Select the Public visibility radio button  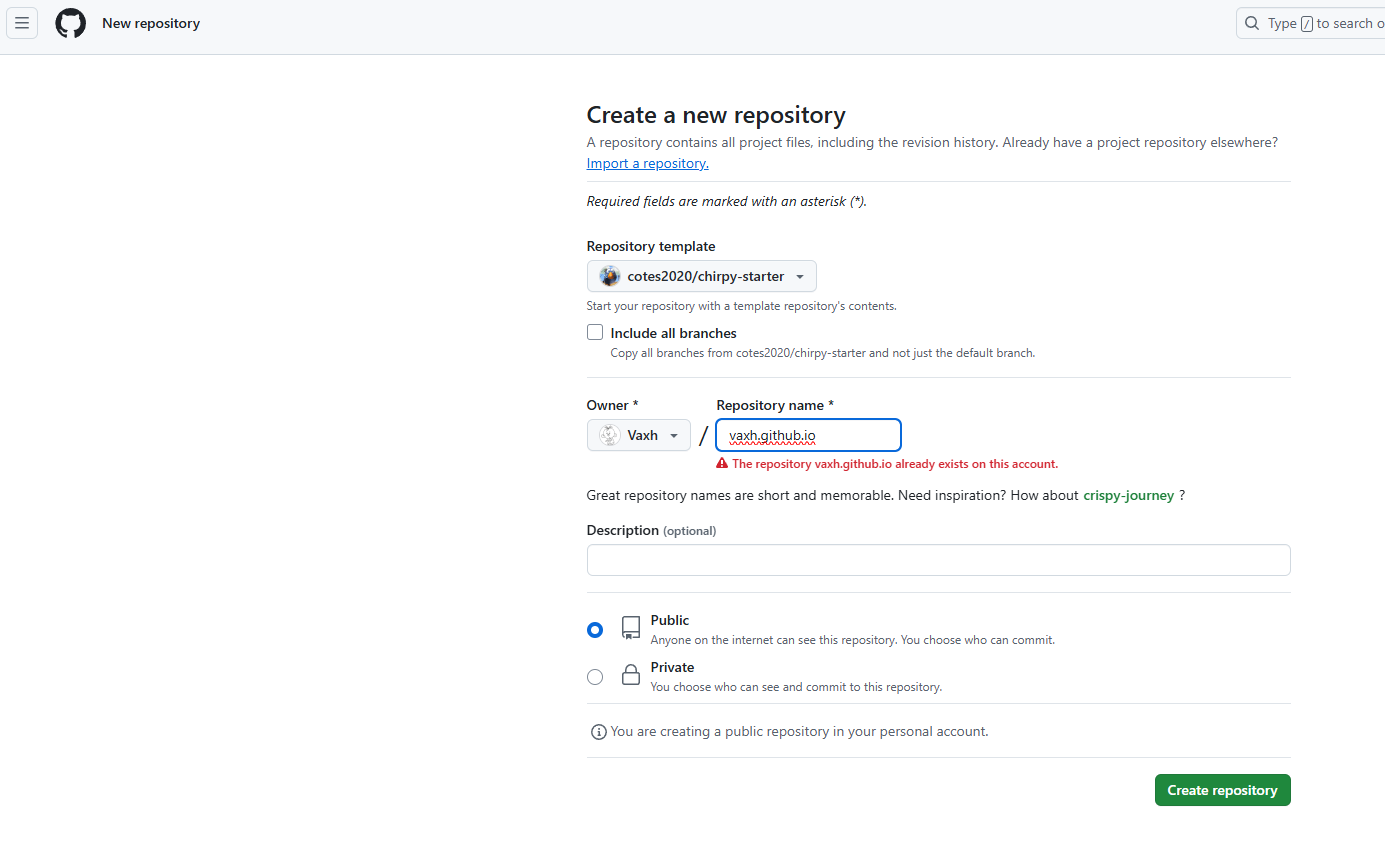point(595,630)
